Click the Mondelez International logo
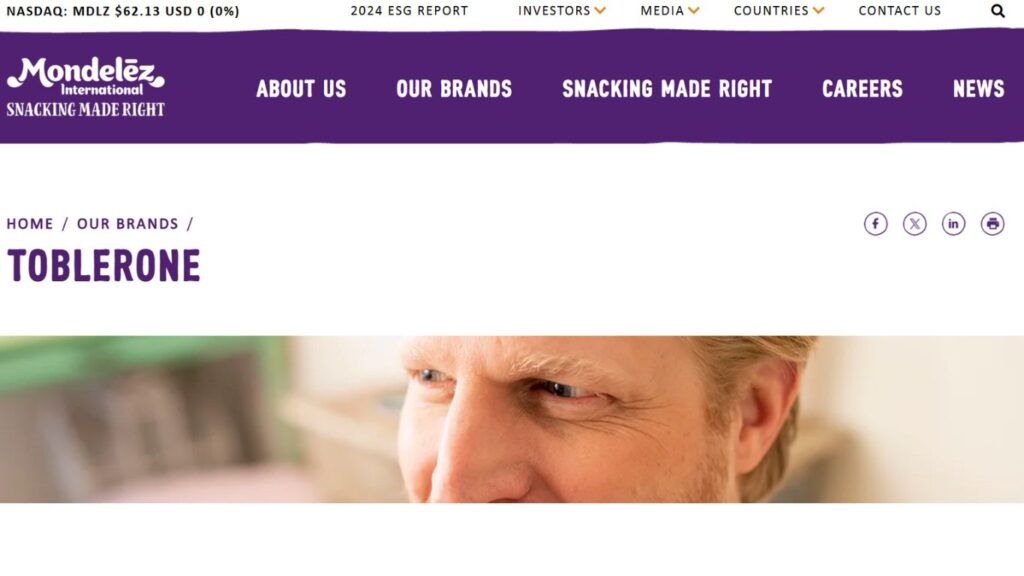The width and height of the screenshot is (1024, 576). 86,87
